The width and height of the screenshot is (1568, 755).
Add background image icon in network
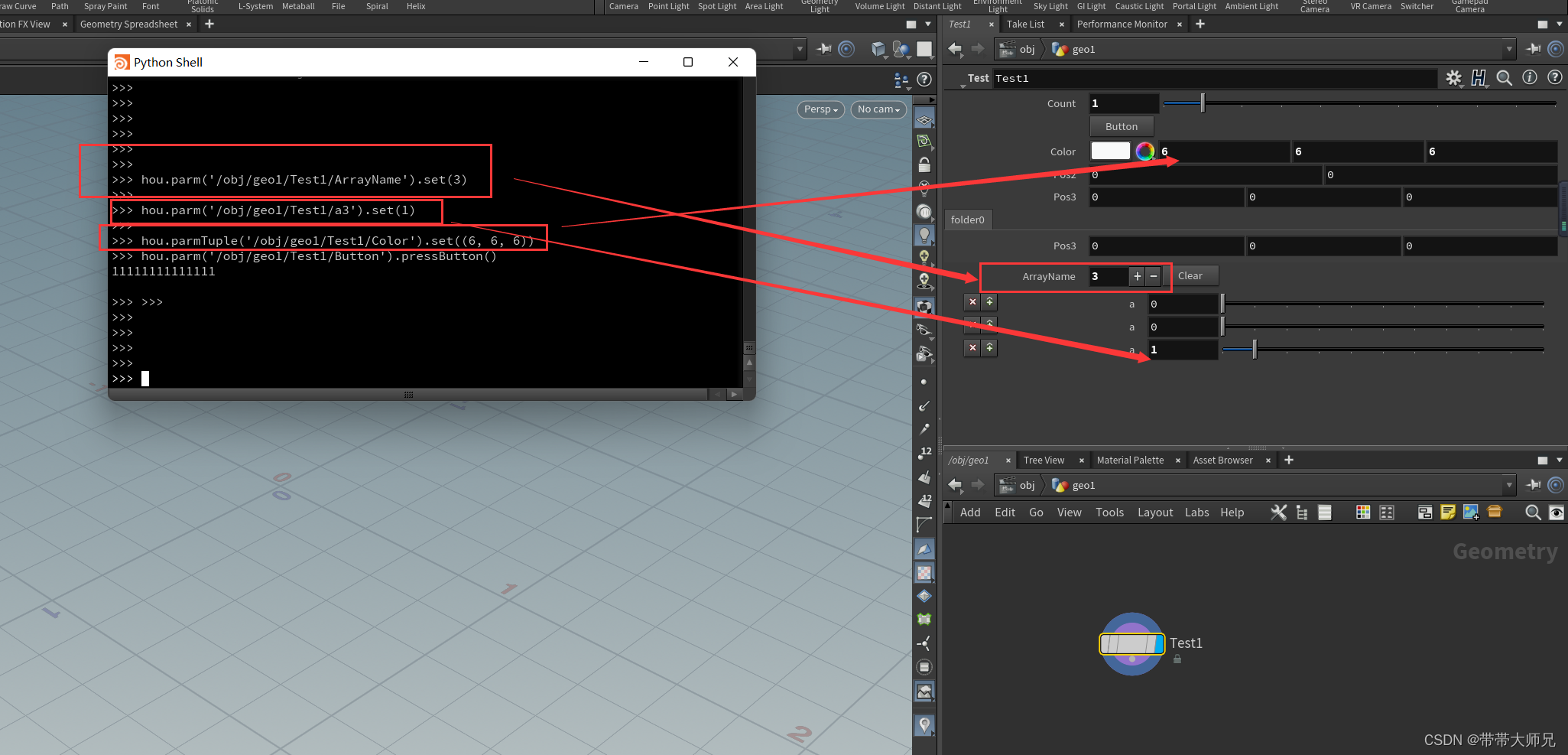[x=1471, y=513]
